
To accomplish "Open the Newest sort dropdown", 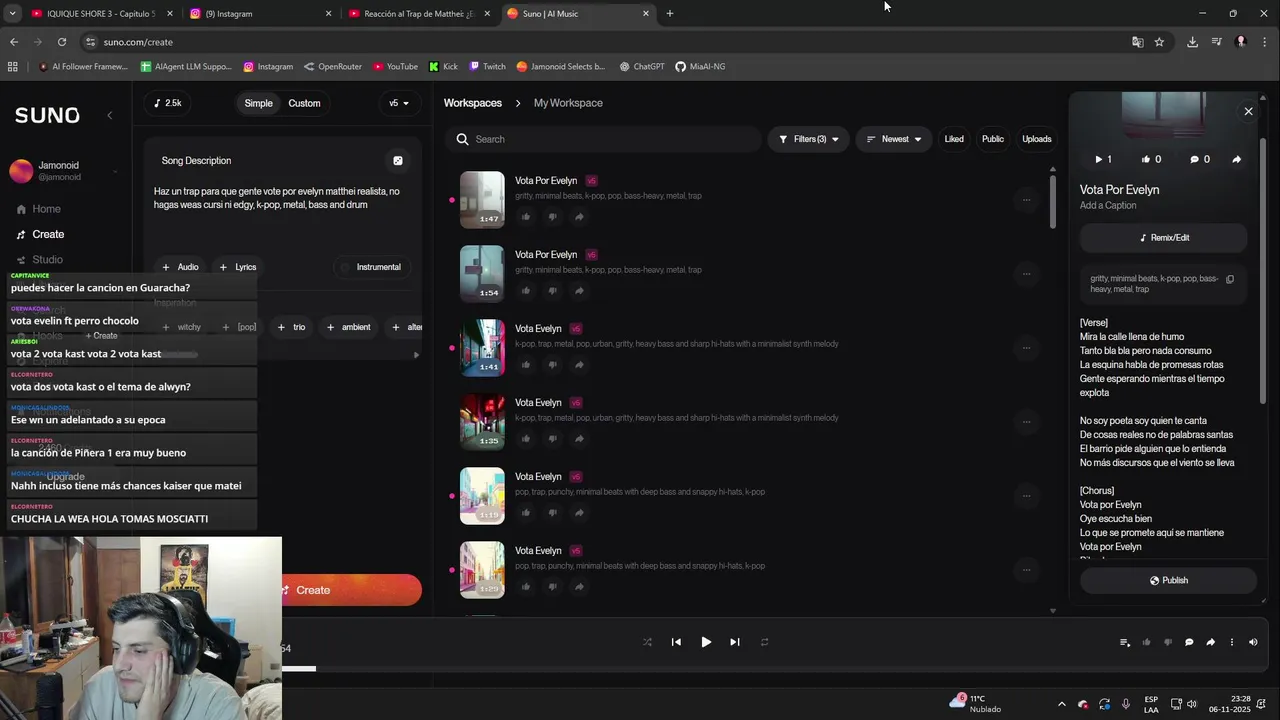I will point(894,139).
